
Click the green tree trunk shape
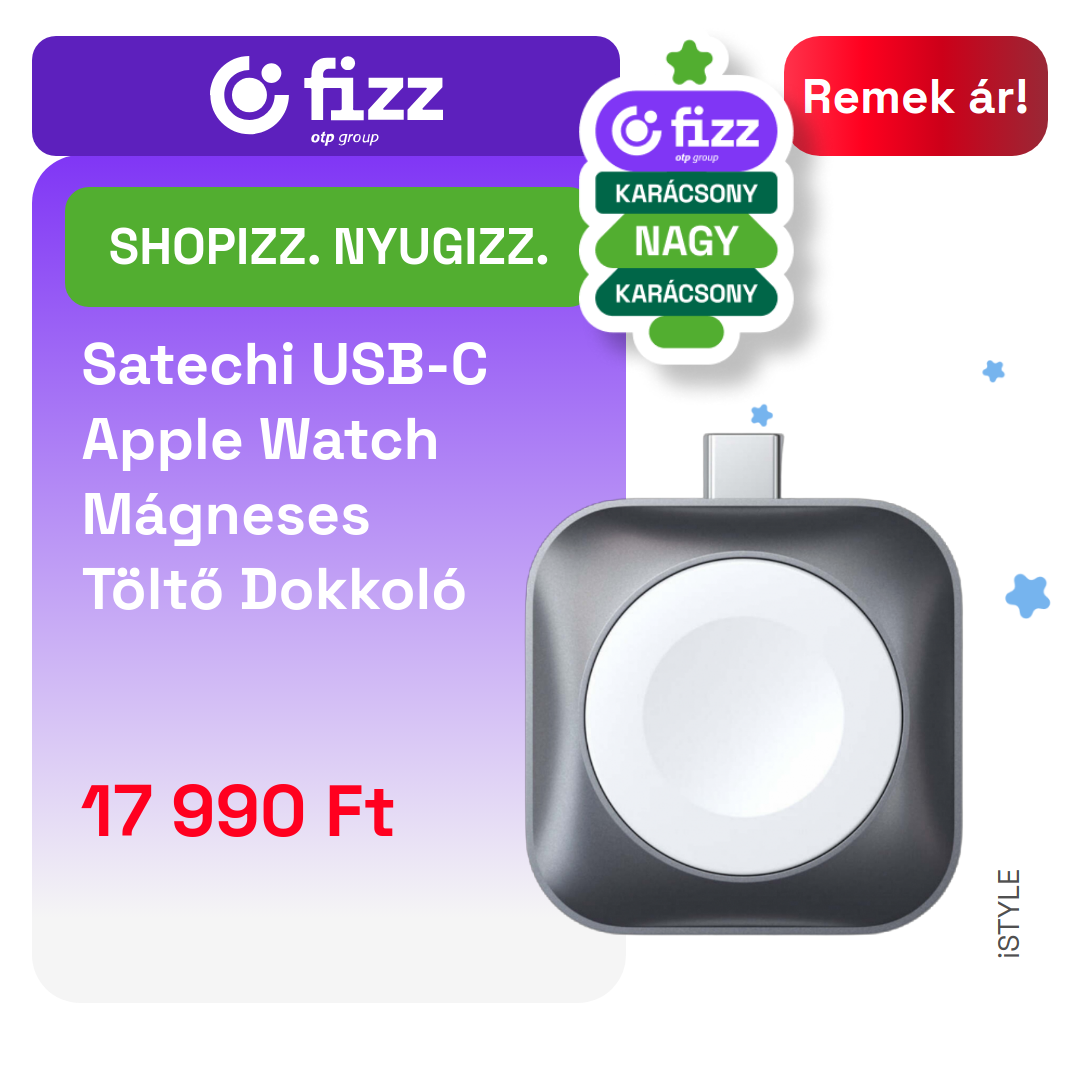686,333
